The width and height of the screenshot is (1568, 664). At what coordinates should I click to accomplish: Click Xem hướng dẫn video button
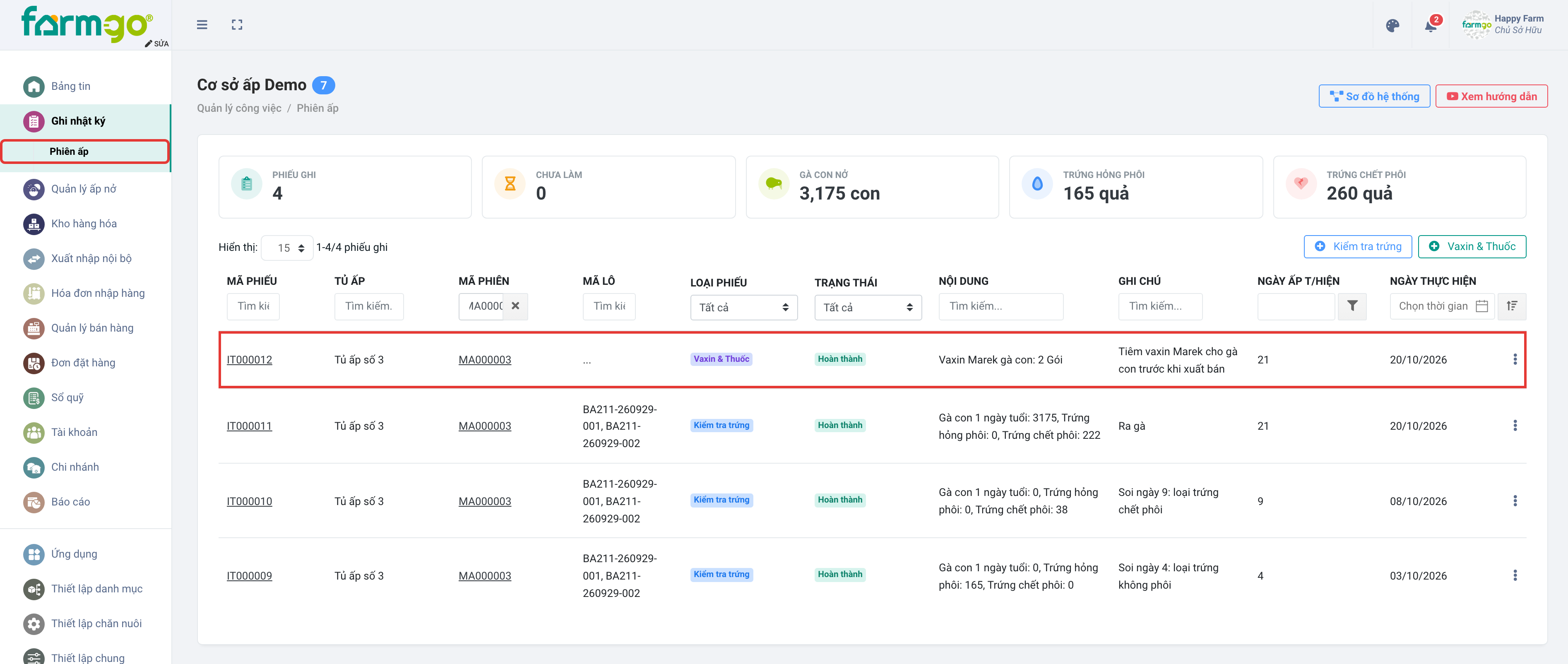[x=1491, y=96]
